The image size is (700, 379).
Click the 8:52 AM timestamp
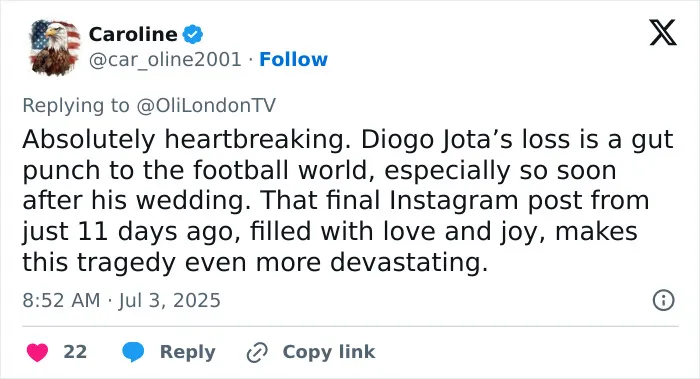[x=61, y=300]
